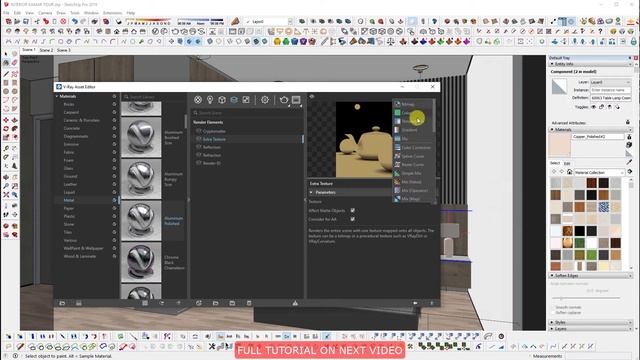Click add render element icon at list bottom

(199, 303)
